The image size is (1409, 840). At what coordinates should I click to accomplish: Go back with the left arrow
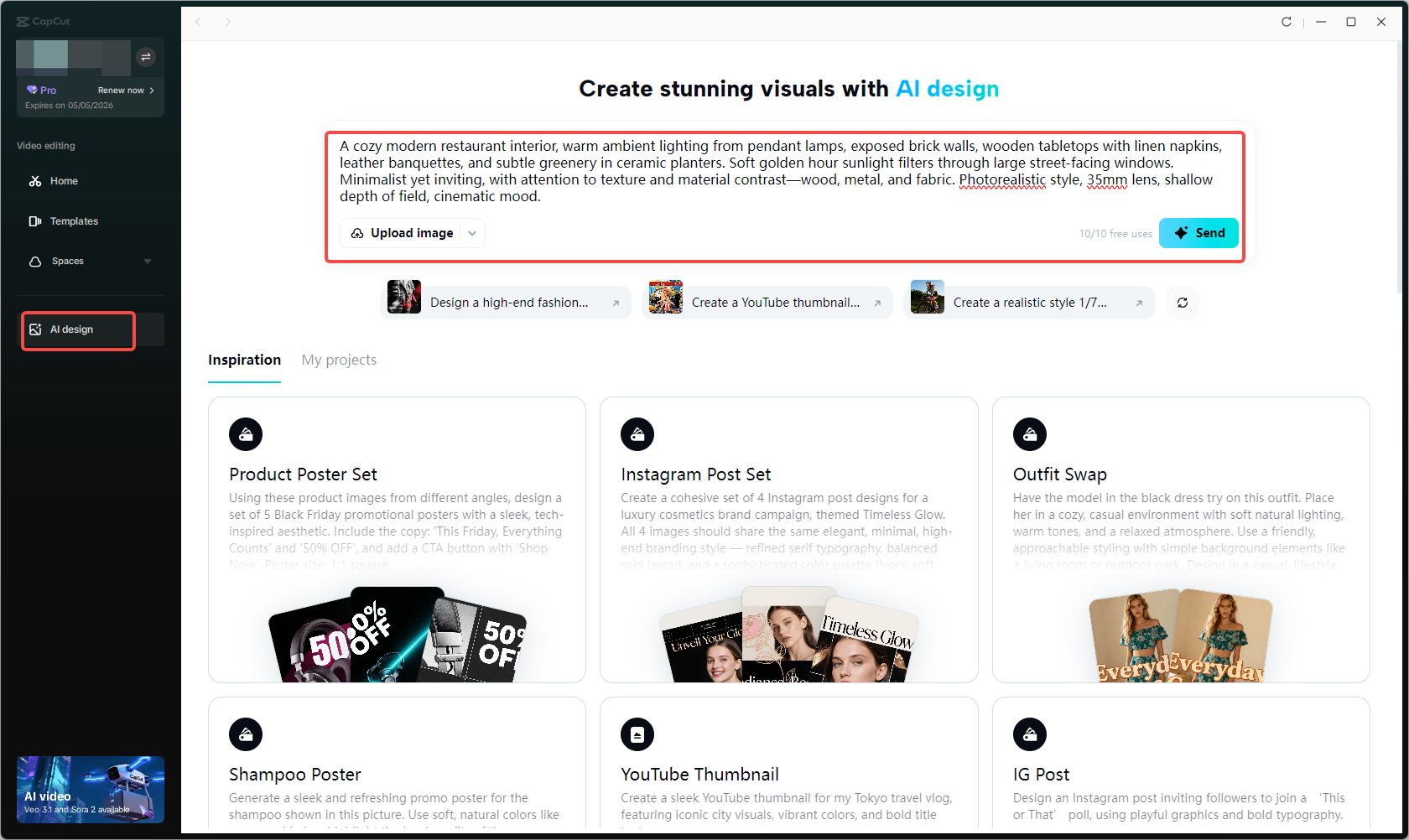coord(198,22)
